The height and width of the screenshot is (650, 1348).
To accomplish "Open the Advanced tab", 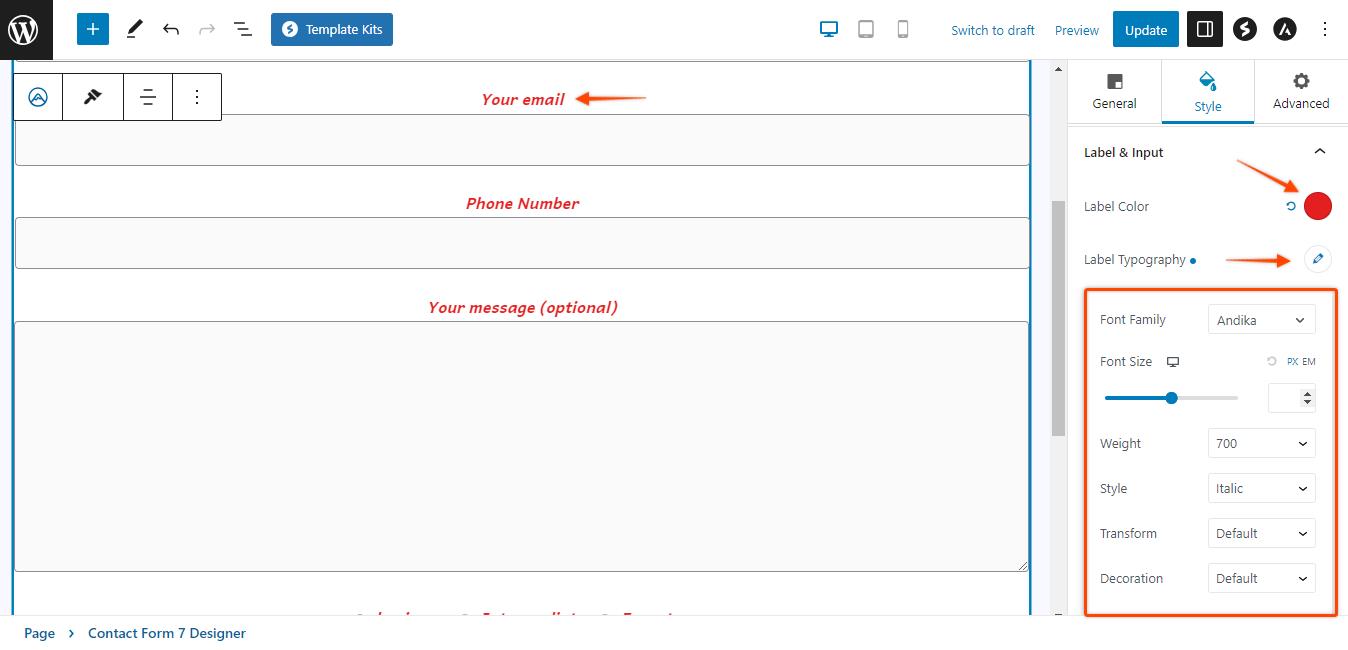I will 1300,91.
